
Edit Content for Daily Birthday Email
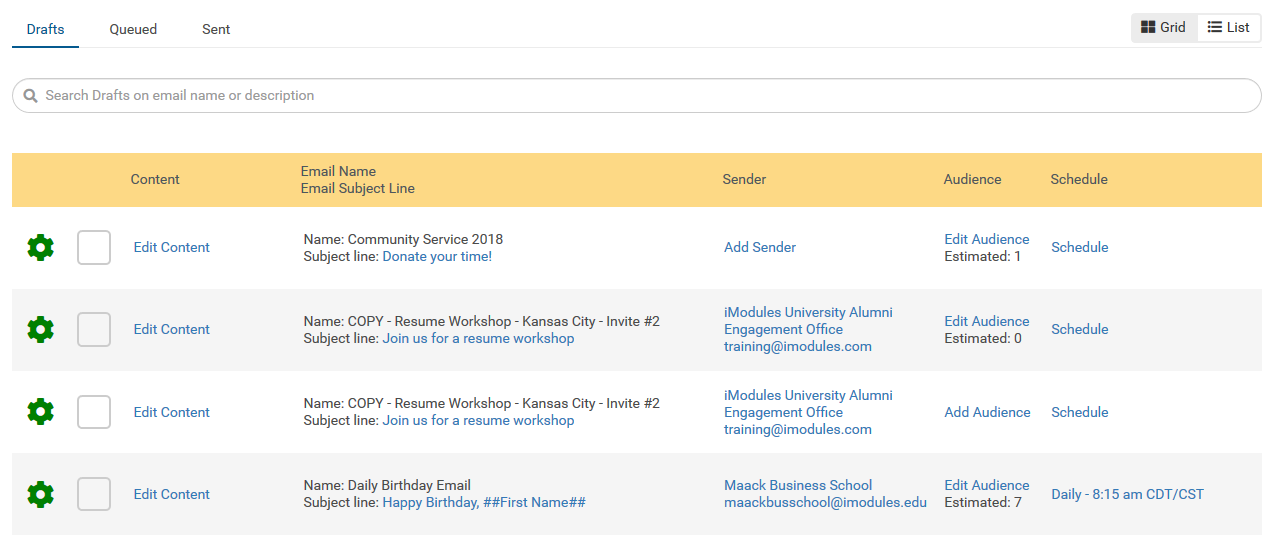(172, 494)
